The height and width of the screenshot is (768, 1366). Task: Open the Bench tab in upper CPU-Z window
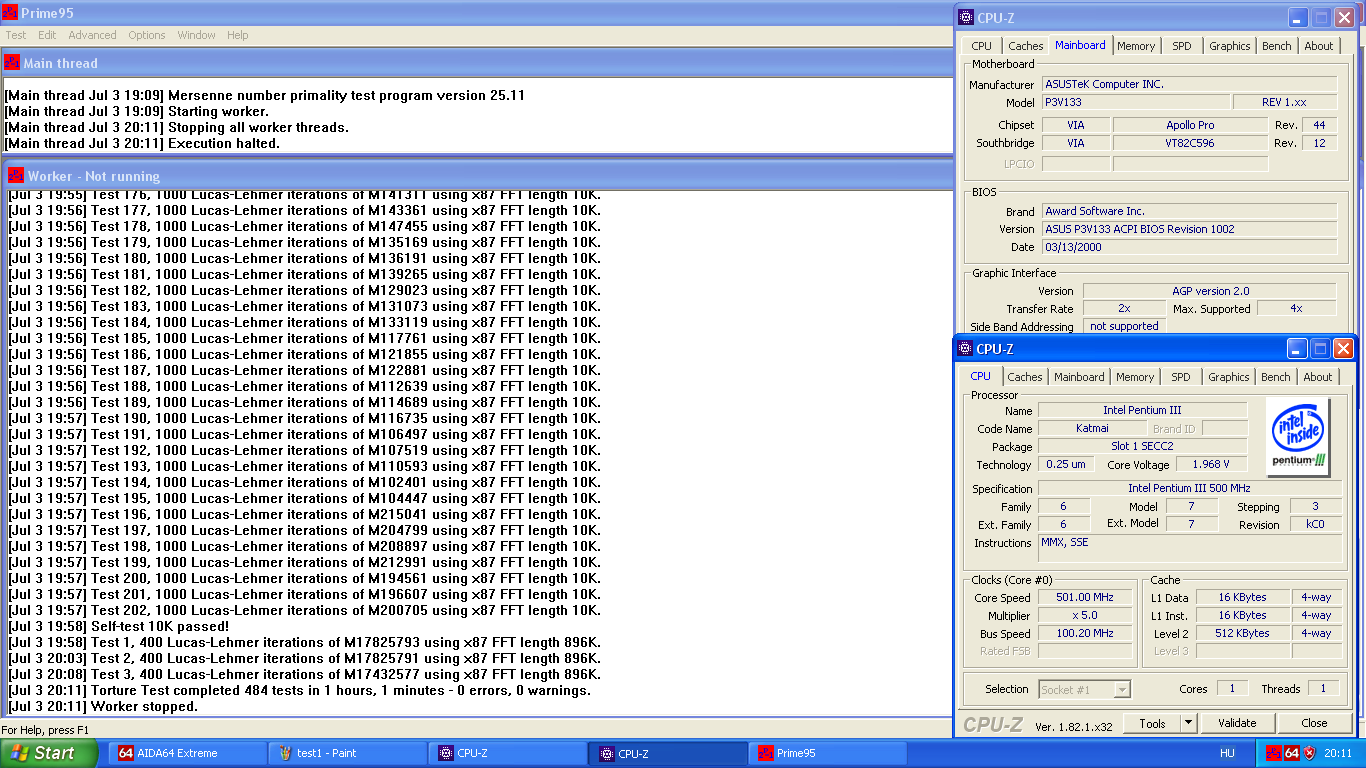tap(1276, 46)
